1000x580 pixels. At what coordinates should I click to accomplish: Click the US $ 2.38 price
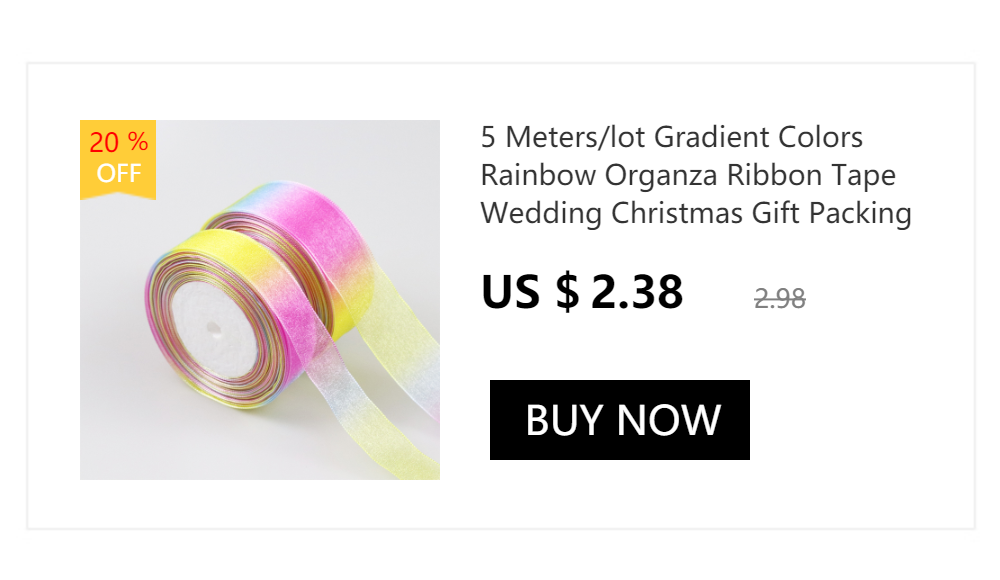point(582,292)
